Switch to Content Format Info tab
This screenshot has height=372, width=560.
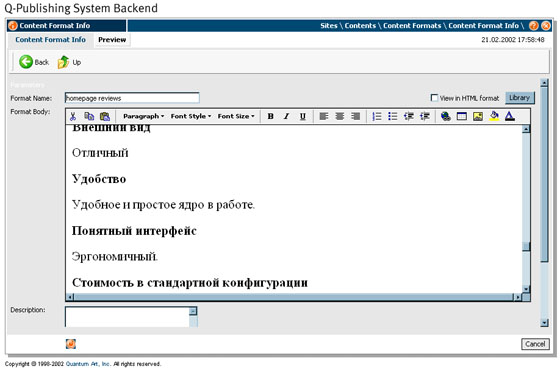[x=50, y=40]
